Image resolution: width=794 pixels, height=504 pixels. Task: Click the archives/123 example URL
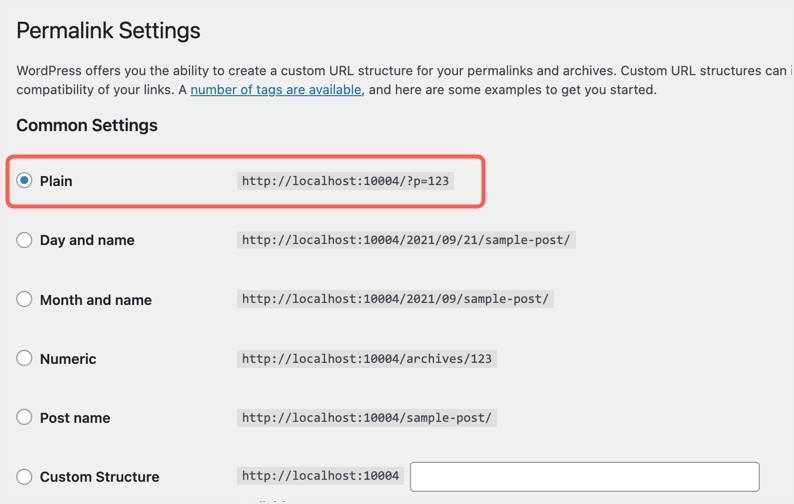point(367,359)
